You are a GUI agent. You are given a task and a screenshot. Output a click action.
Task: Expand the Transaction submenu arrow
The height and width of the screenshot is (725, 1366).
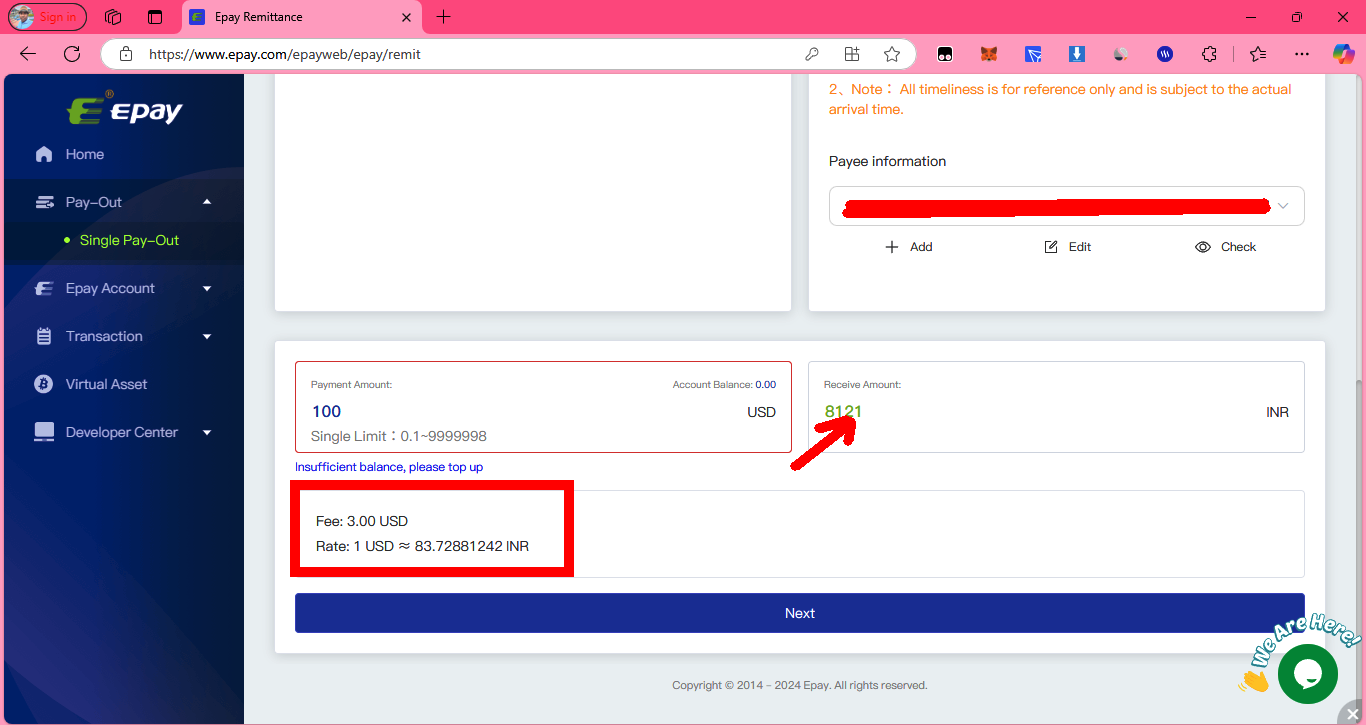tap(207, 336)
